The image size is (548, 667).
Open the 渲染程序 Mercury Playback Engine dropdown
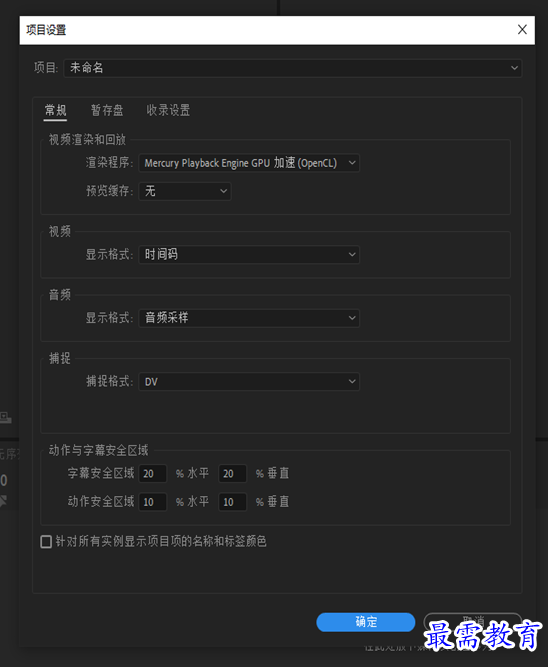(x=249, y=163)
